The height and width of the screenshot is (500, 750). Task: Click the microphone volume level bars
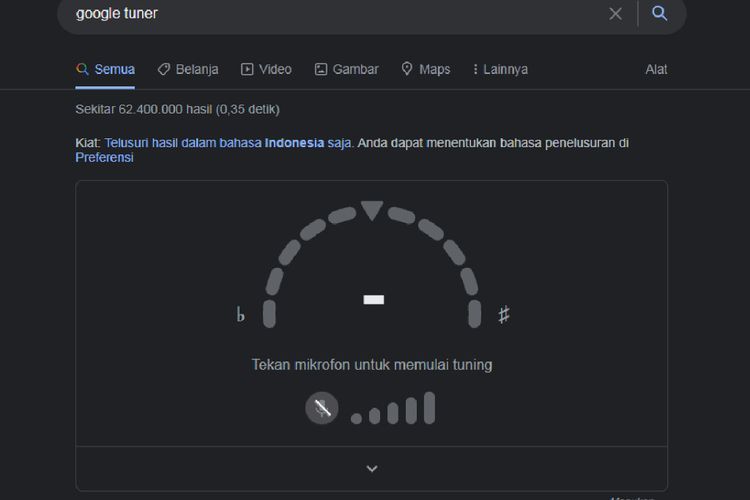click(x=393, y=408)
